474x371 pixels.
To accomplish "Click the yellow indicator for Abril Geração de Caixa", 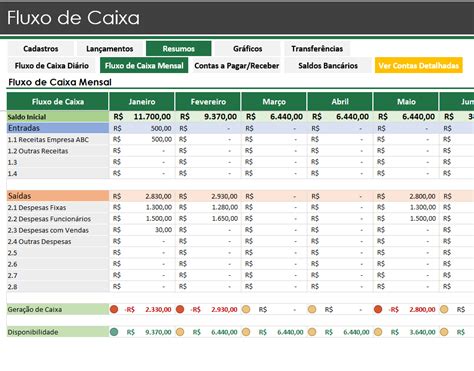I will click(312, 309).
